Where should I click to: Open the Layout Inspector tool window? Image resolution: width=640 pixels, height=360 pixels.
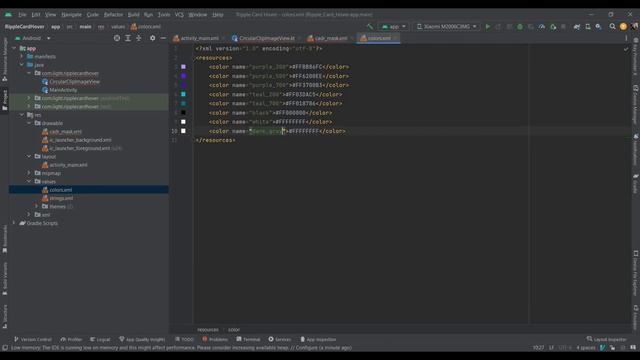point(606,339)
